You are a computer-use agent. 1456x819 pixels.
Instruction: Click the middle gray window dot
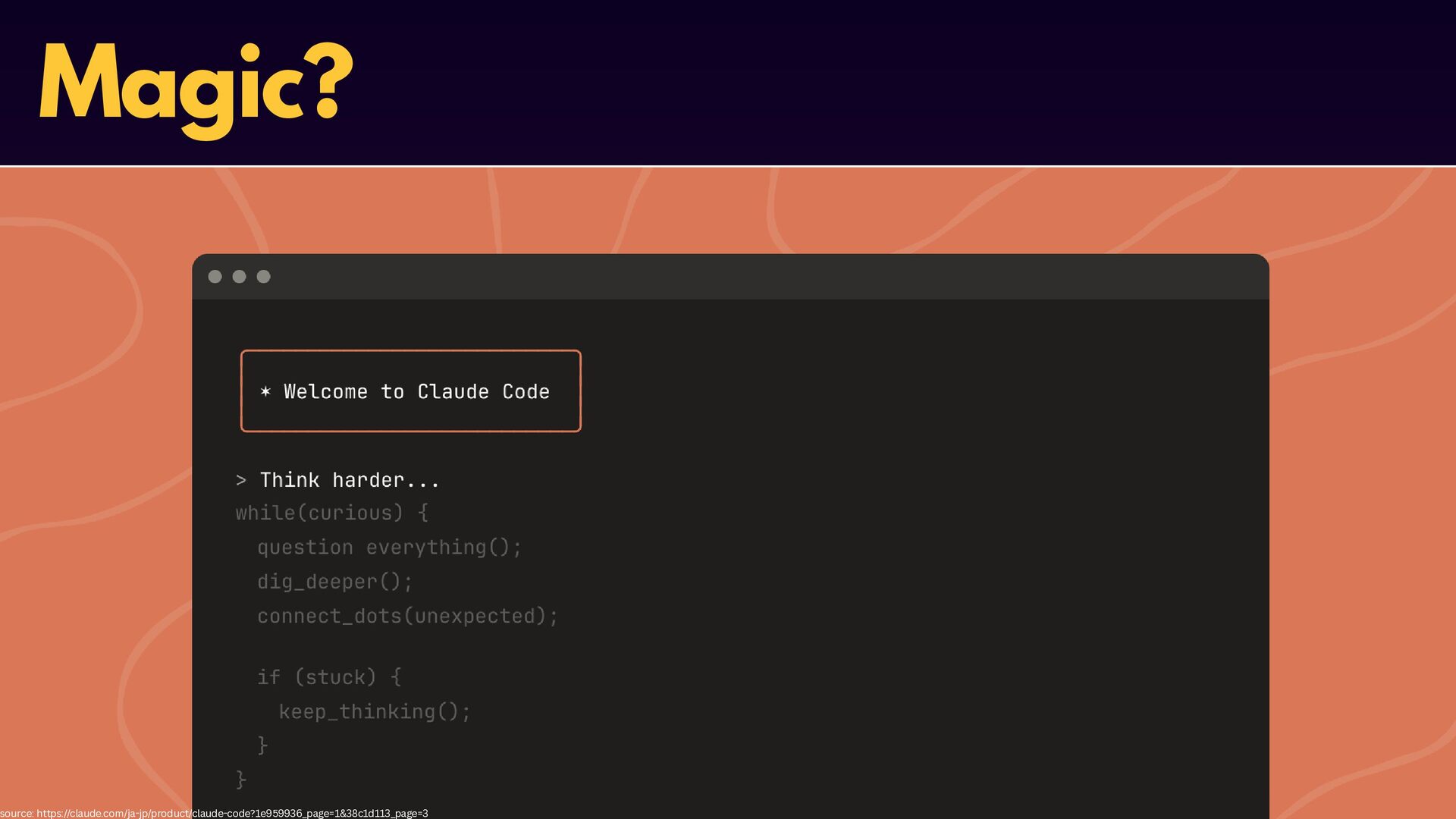point(240,277)
